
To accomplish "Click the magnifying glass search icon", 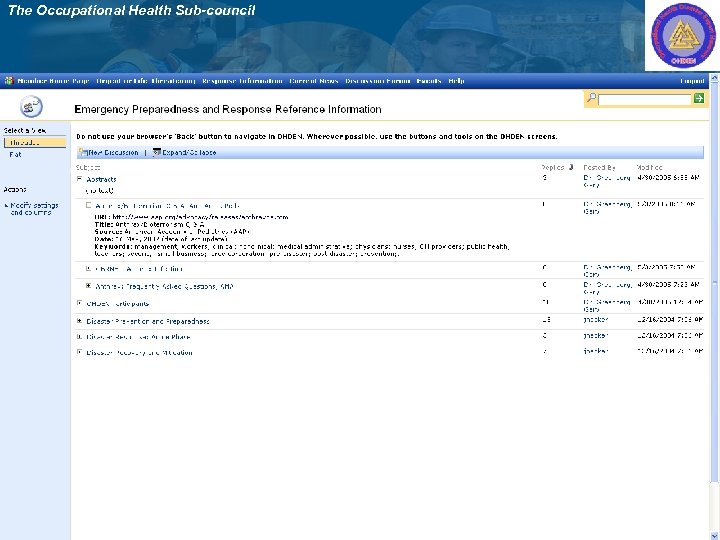I will point(592,97).
